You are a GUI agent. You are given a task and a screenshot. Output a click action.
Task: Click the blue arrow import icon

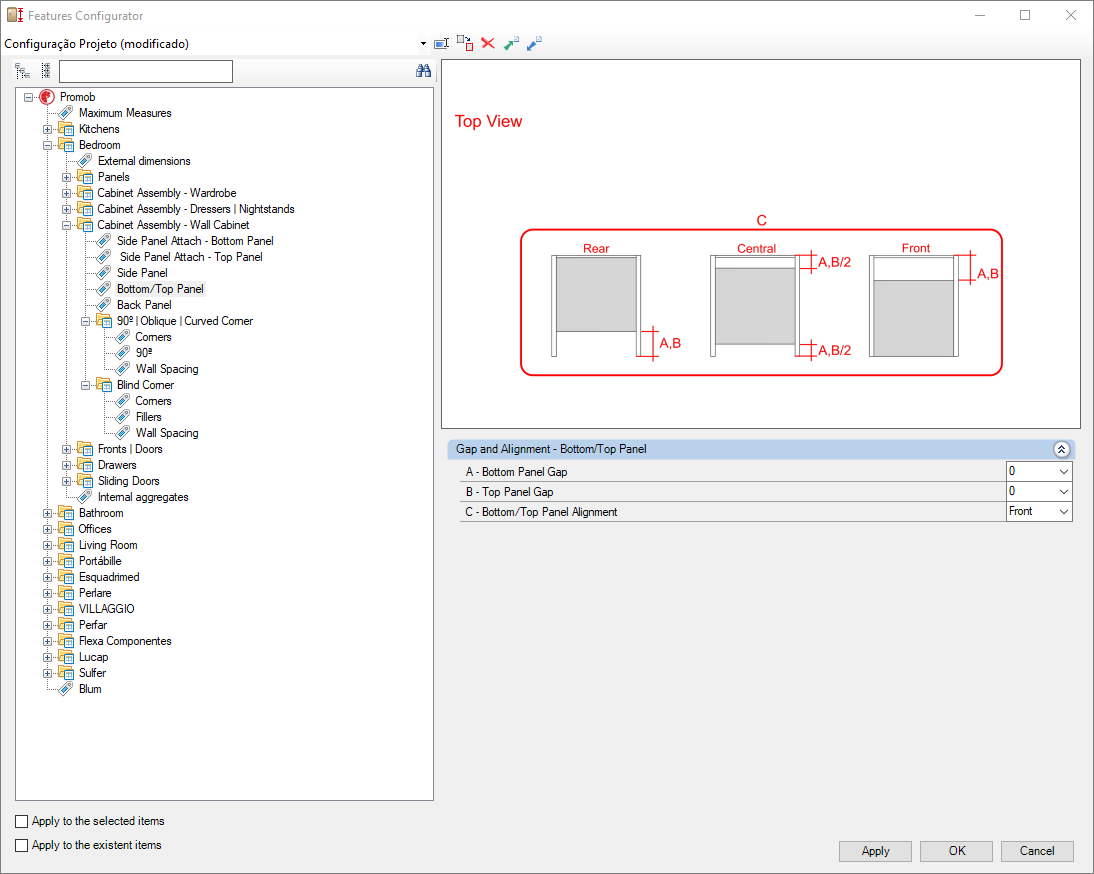coord(534,43)
